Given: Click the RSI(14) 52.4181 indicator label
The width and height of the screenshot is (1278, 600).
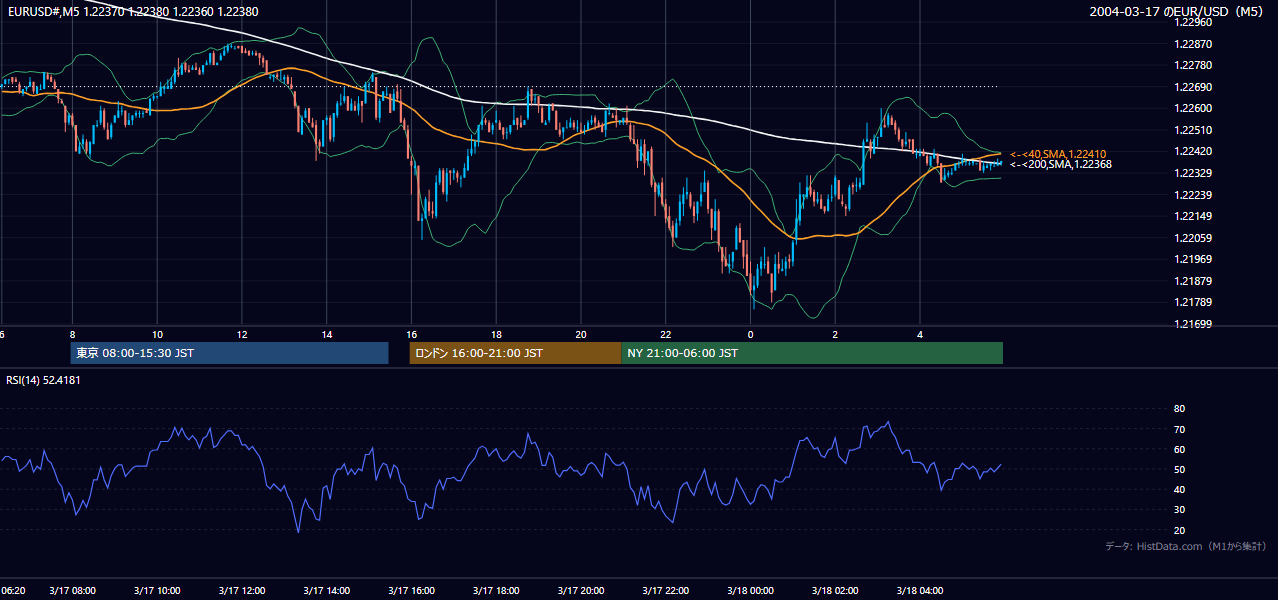Looking at the screenshot, I should tap(43, 380).
